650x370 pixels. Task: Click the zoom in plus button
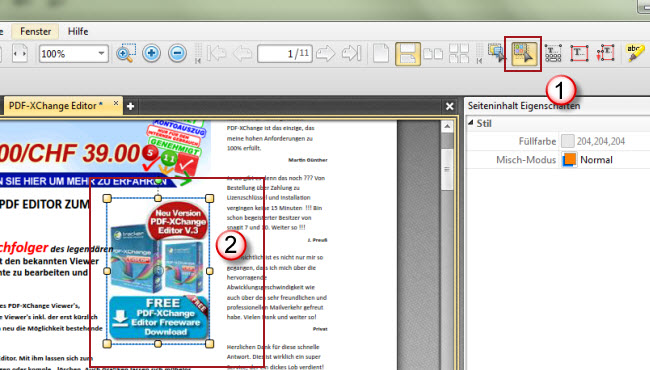point(151,53)
